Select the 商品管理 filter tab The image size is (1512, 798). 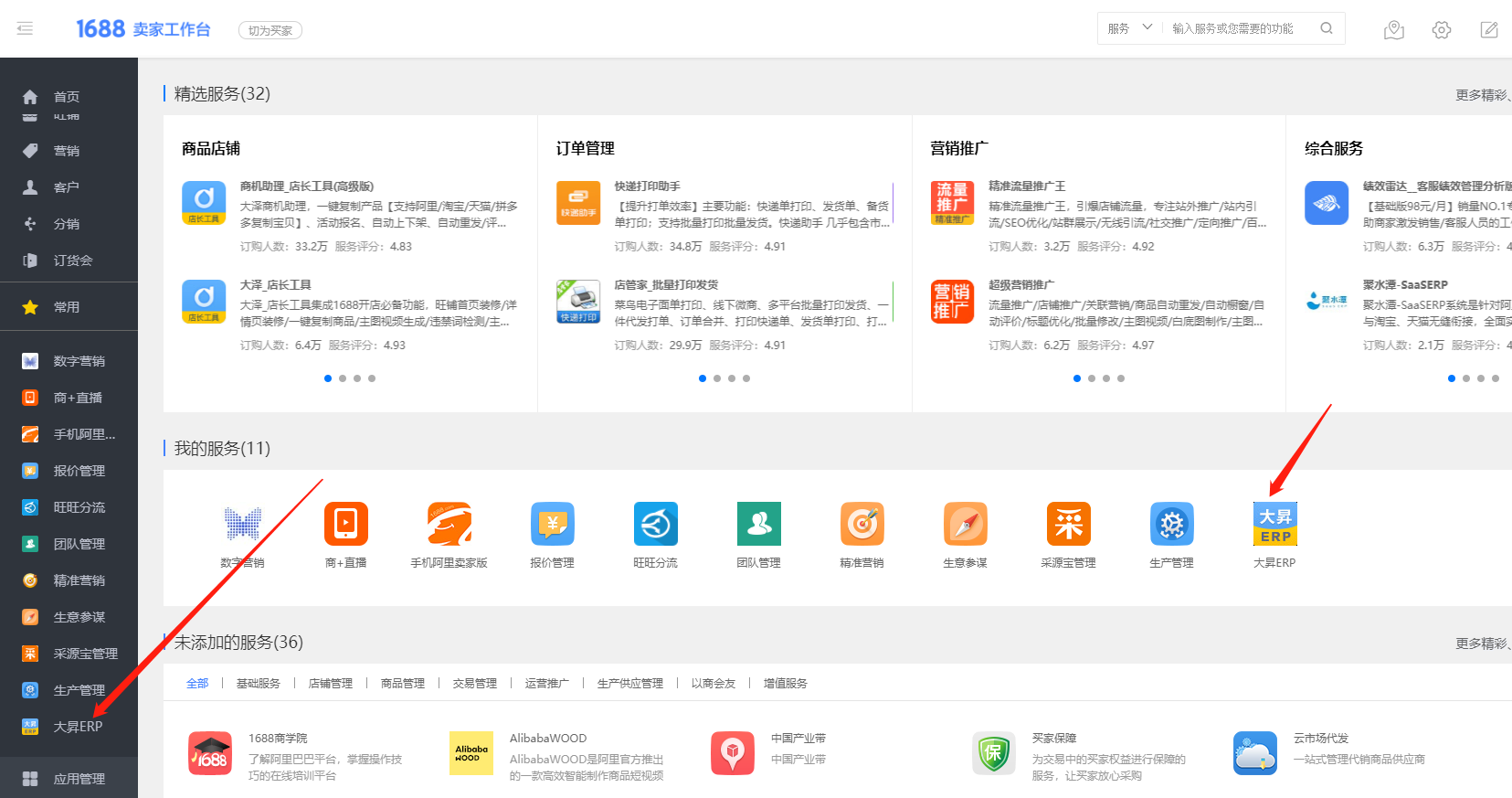click(x=403, y=684)
